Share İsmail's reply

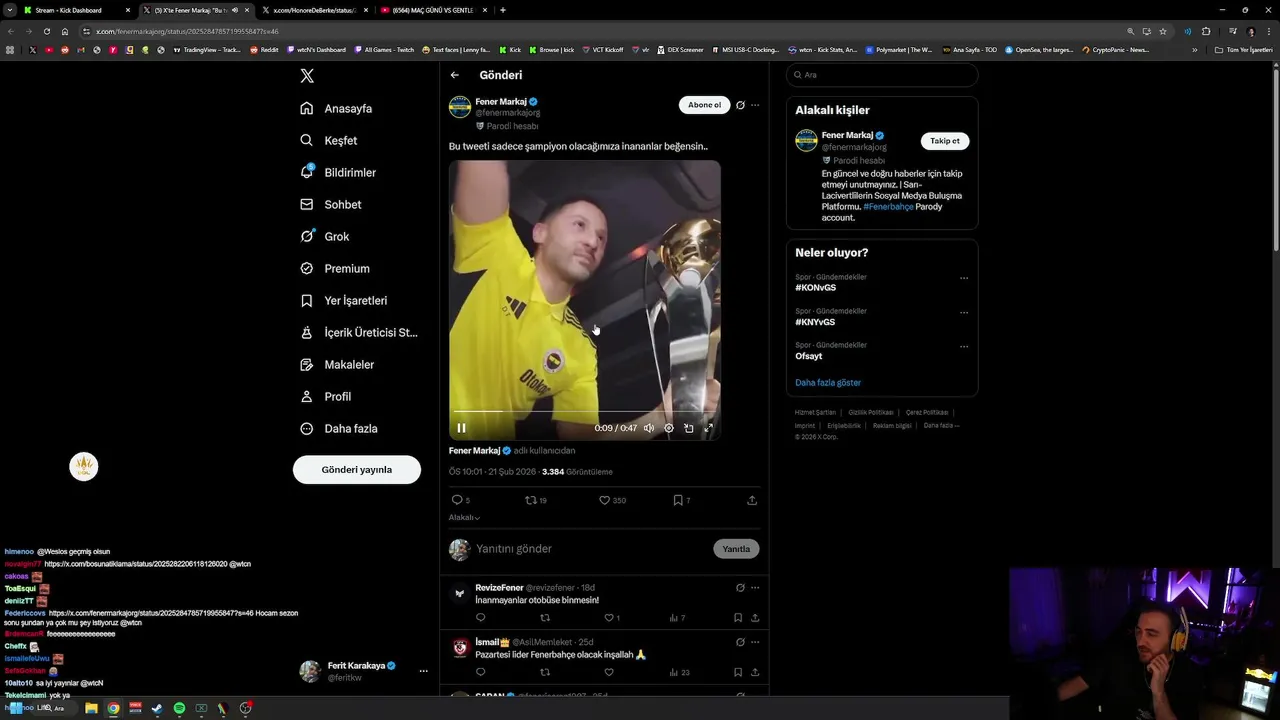point(755,672)
